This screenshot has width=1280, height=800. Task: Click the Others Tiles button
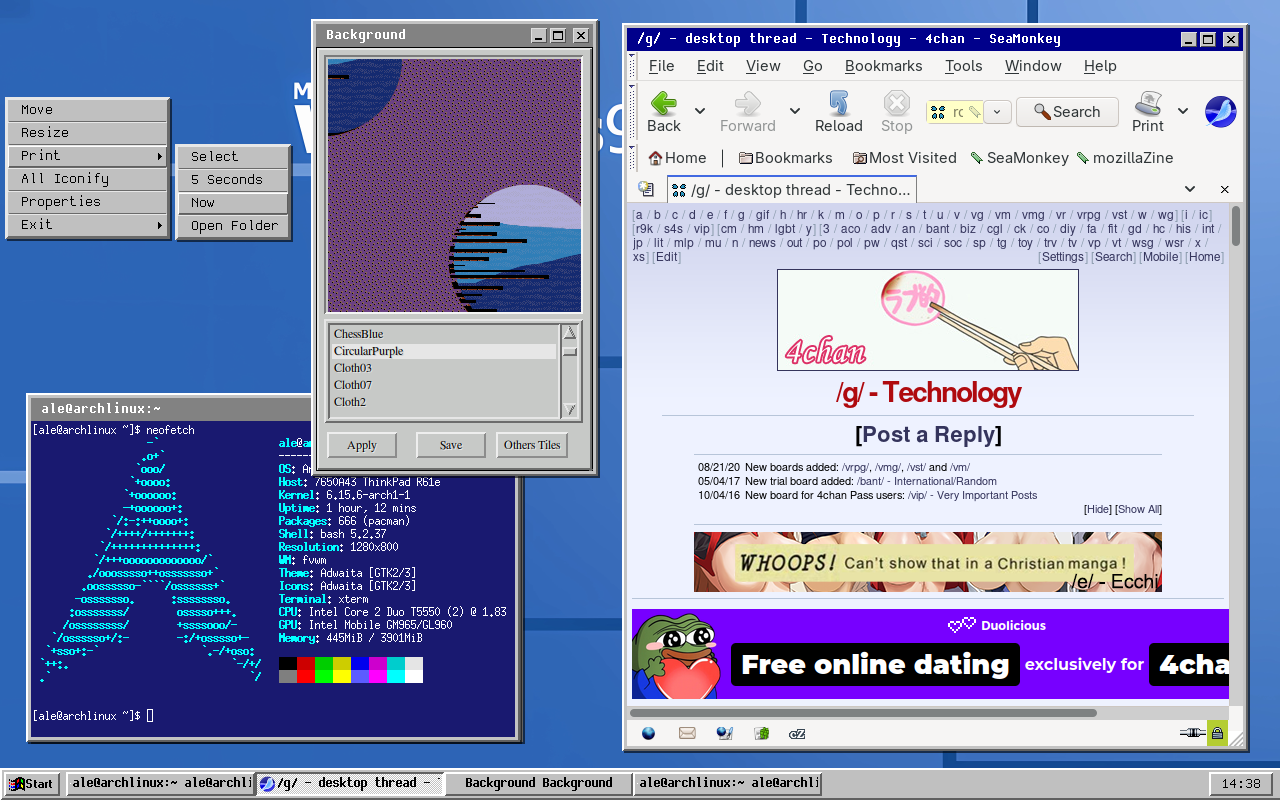532,445
